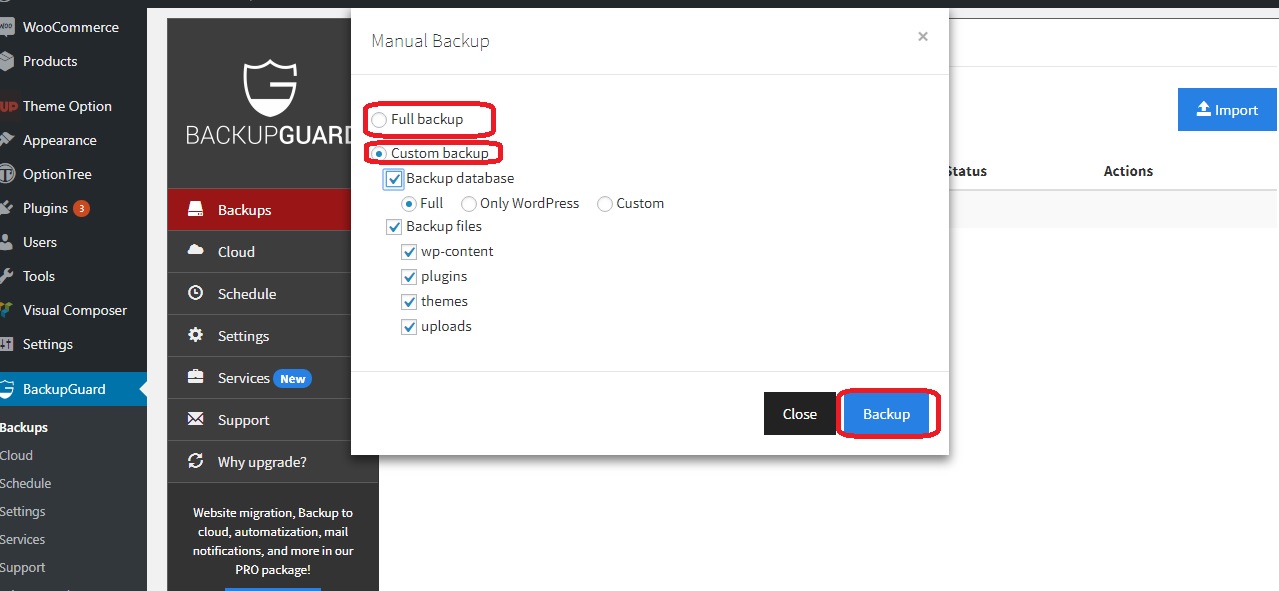Click the Settings gear icon in BackupGuard panel
Screen dimensions: 1279x591
point(196,336)
